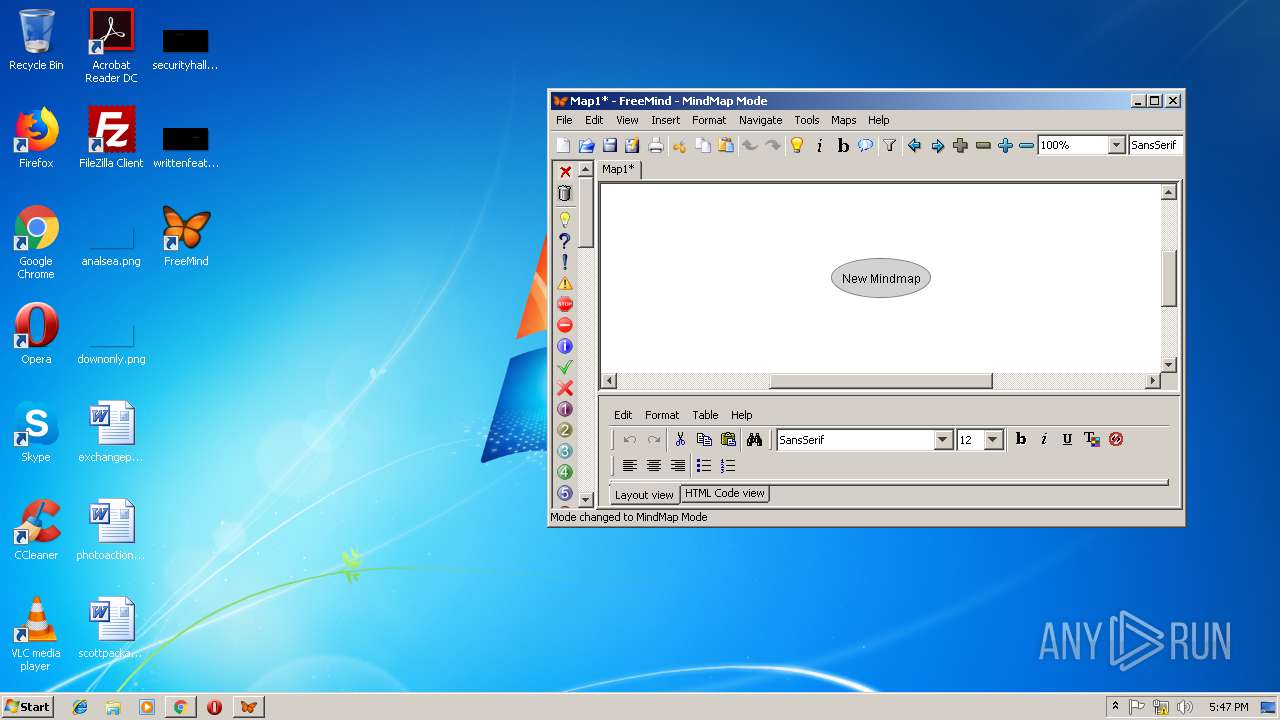
Task: Remove last icon with the red X at top of icon bar
Action: pyautogui.click(x=565, y=172)
